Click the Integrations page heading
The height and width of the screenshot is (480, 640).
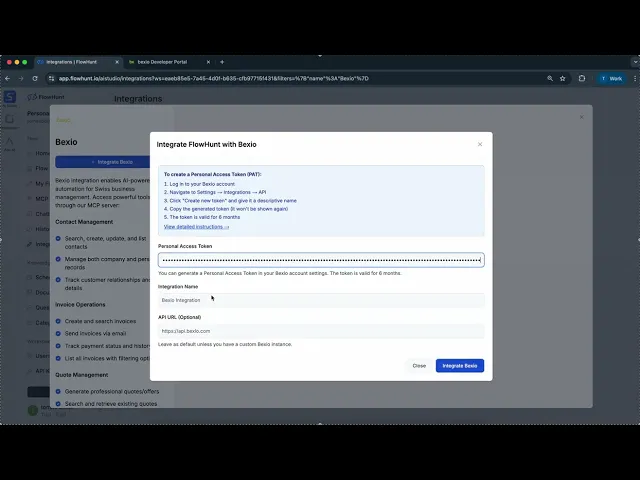(x=138, y=99)
